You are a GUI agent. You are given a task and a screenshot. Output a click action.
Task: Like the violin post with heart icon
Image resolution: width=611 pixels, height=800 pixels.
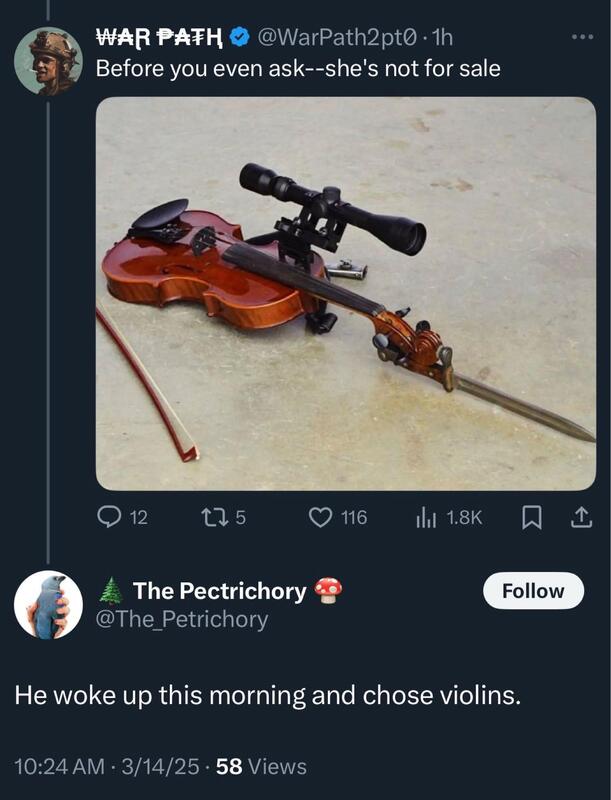(x=319, y=517)
